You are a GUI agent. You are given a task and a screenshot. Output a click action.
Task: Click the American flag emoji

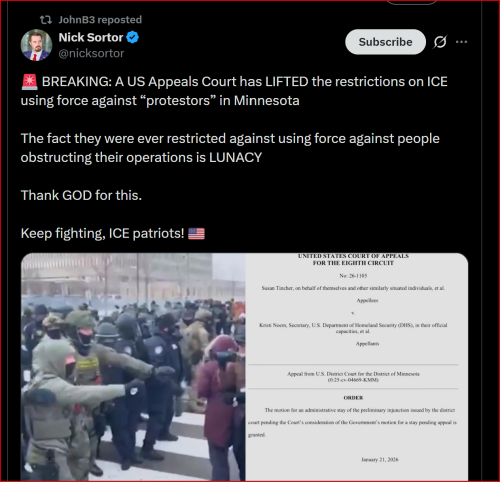[x=196, y=234]
